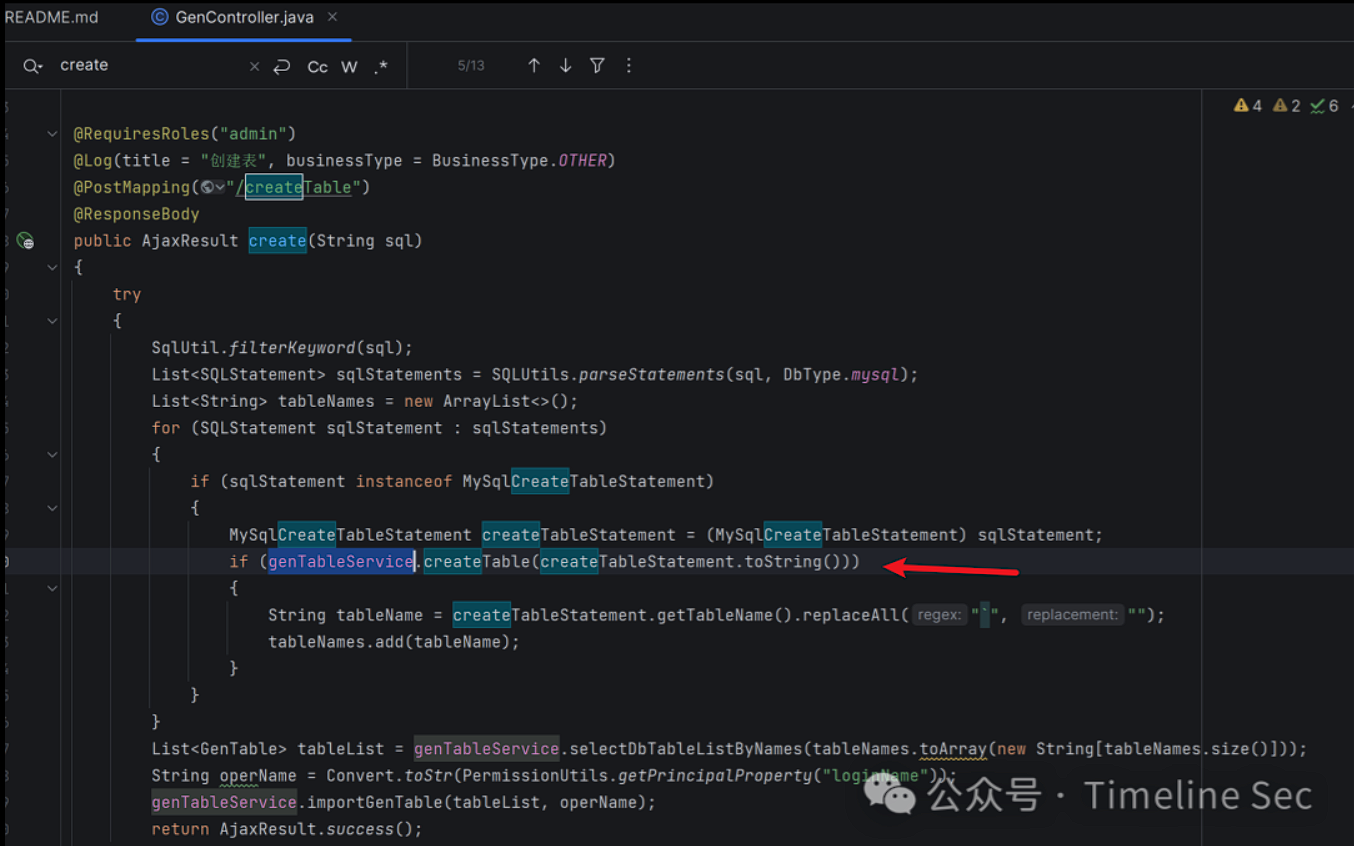Viewport: 1354px width, 846px height.
Task: Click 'mysql' in DbType.mysql
Action: coord(875,375)
